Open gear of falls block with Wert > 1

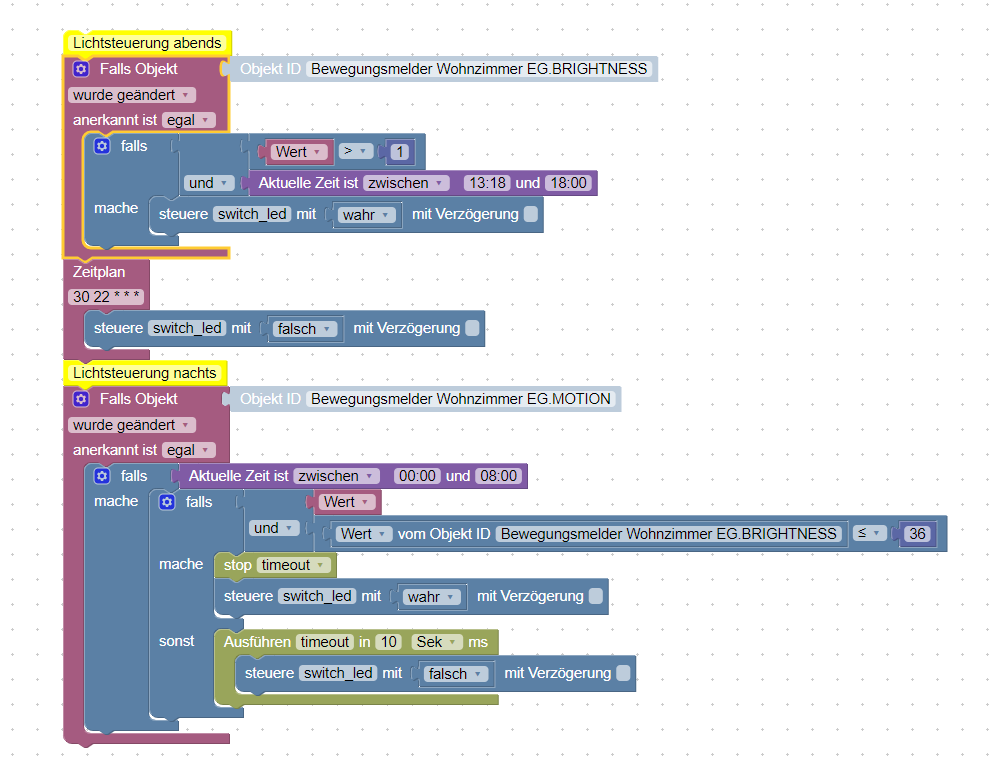tap(102, 146)
